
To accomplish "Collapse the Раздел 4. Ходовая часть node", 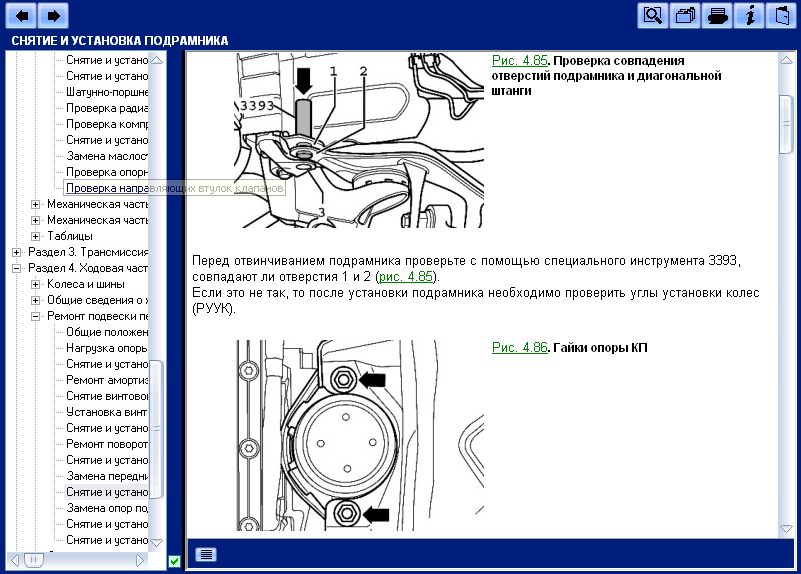I will (17, 269).
